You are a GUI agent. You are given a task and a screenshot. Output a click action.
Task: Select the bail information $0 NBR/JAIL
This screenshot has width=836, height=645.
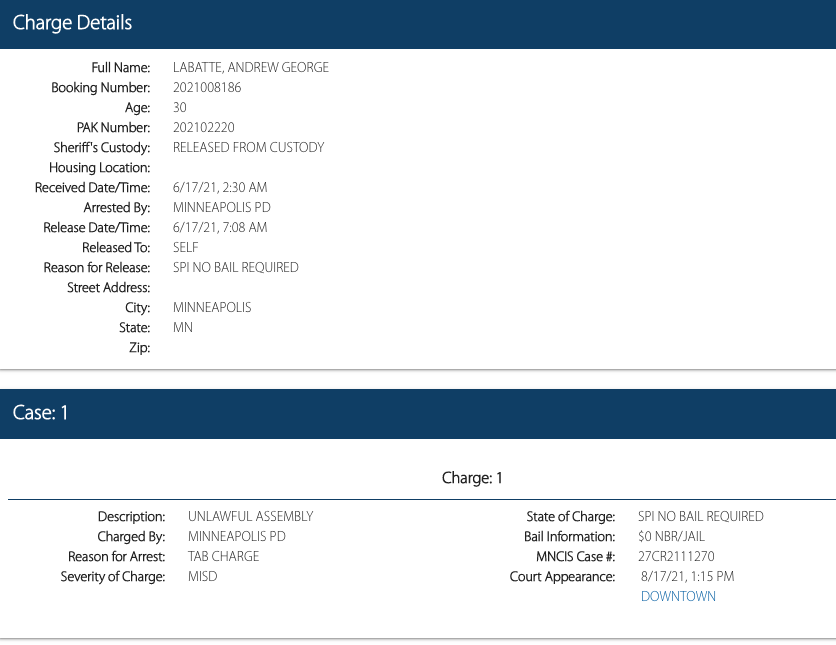pyautogui.click(x=671, y=536)
